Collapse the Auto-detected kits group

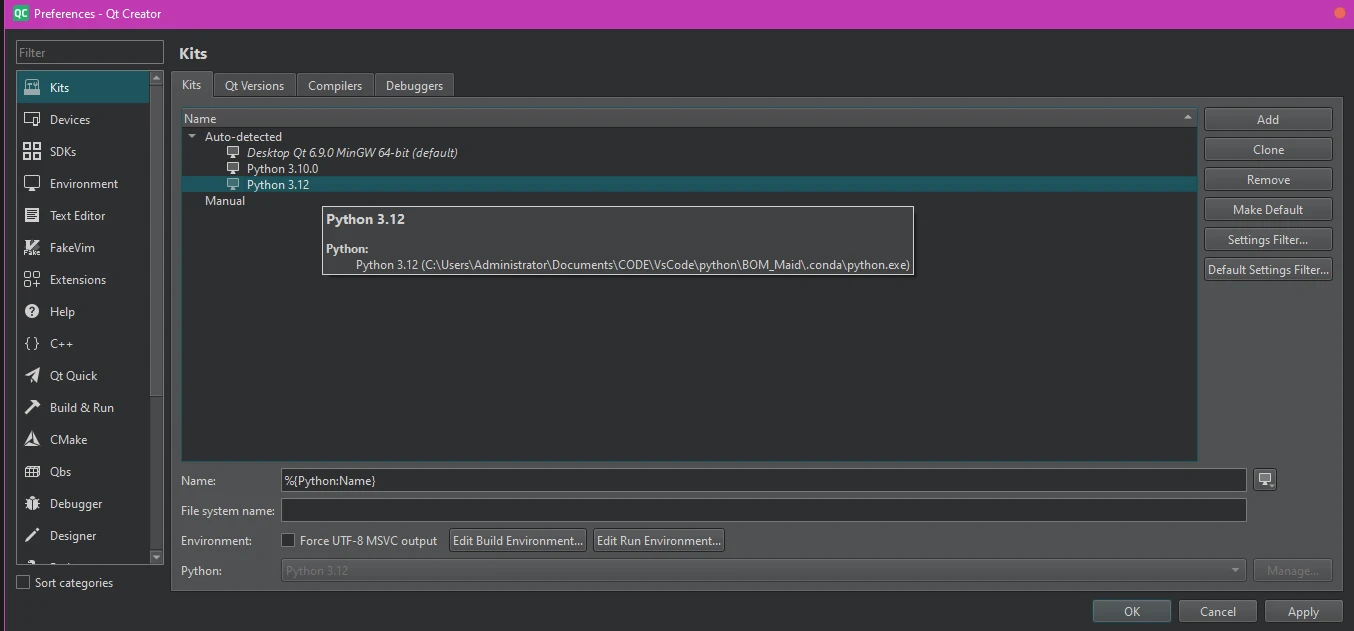[192, 136]
